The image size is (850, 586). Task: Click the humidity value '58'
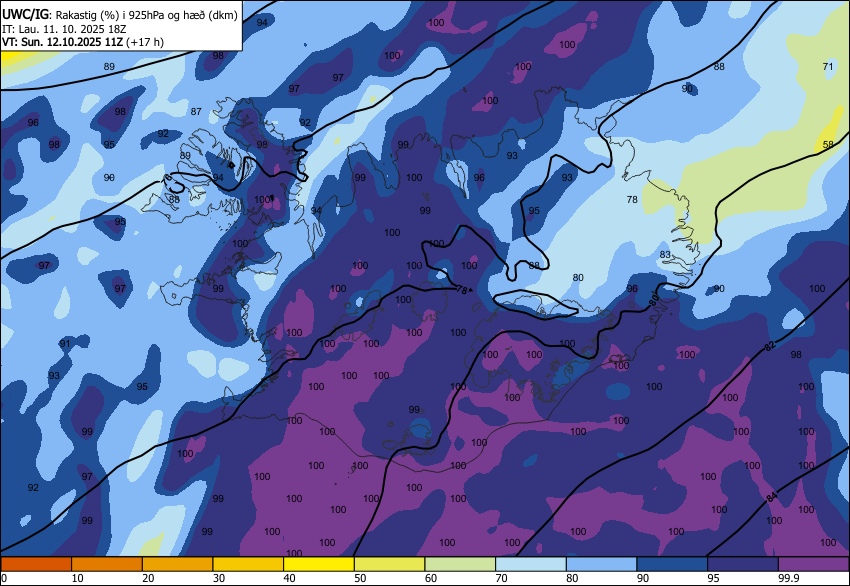827,145
